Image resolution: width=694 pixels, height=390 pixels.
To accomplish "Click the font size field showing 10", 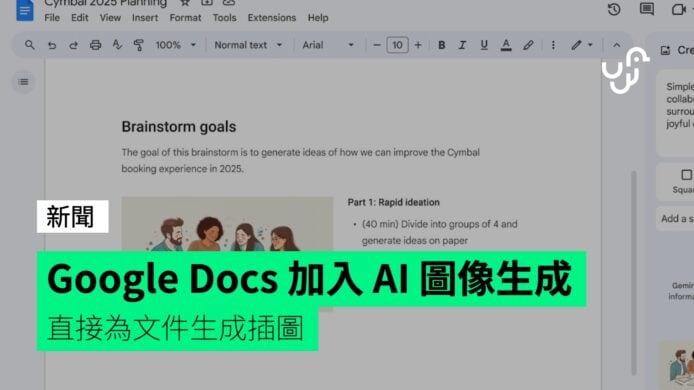I will (x=397, y=45).
